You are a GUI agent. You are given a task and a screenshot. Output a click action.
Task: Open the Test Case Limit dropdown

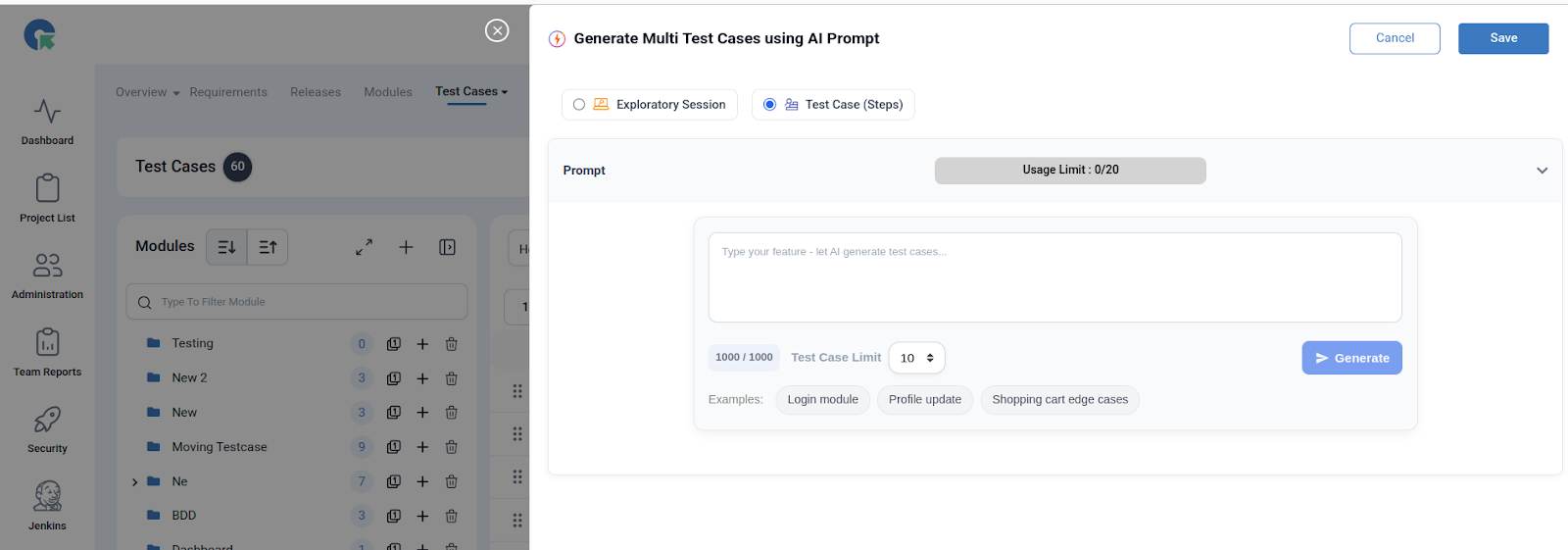coord(916,358)
